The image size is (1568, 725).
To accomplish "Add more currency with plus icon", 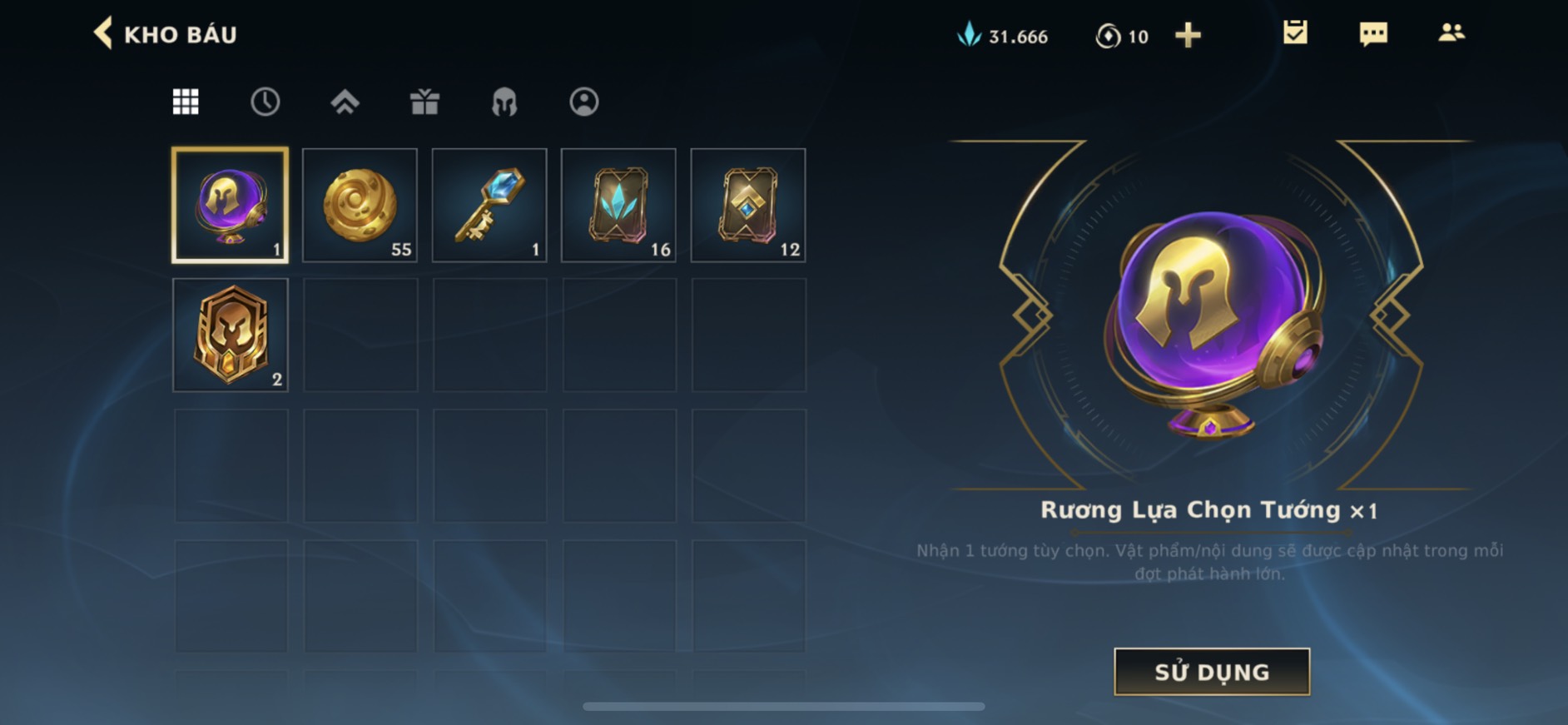I will coord(1188,35).
